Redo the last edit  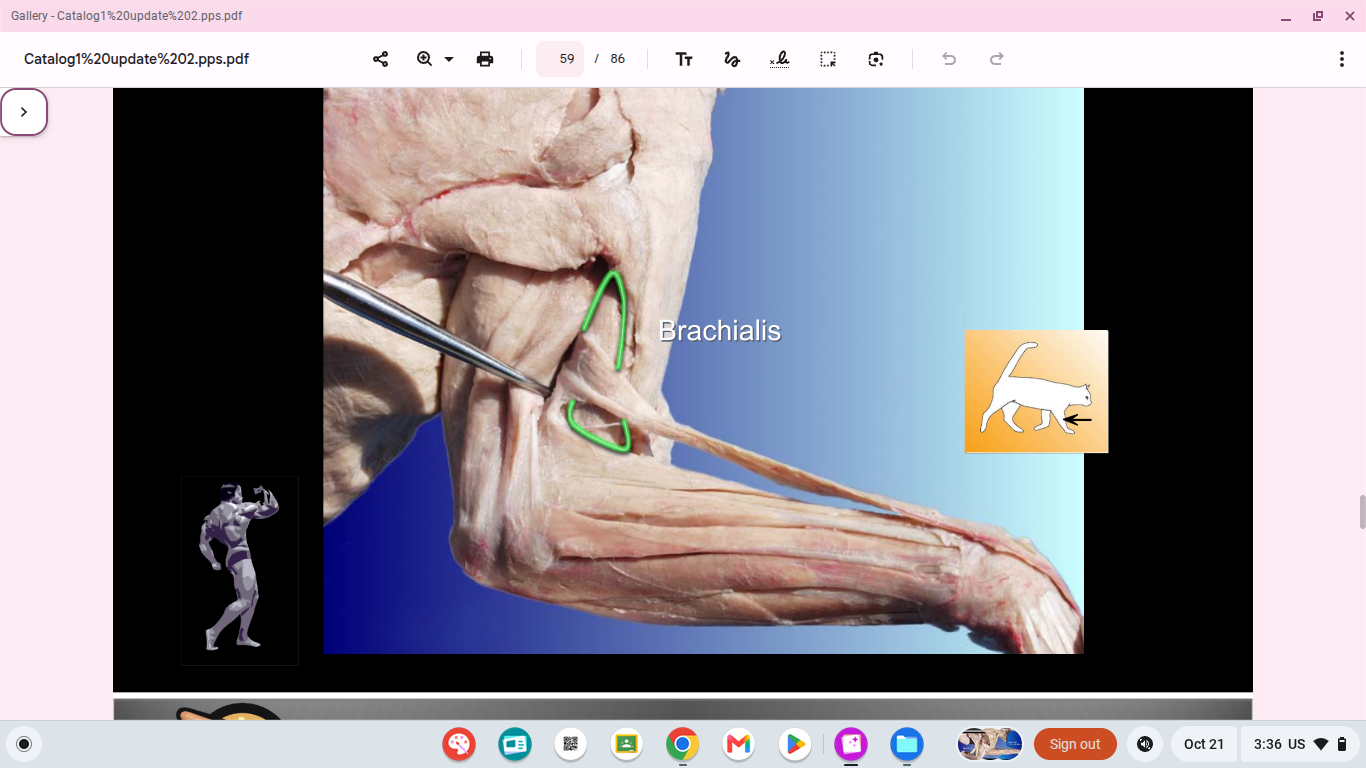click(x=997, y=59)
